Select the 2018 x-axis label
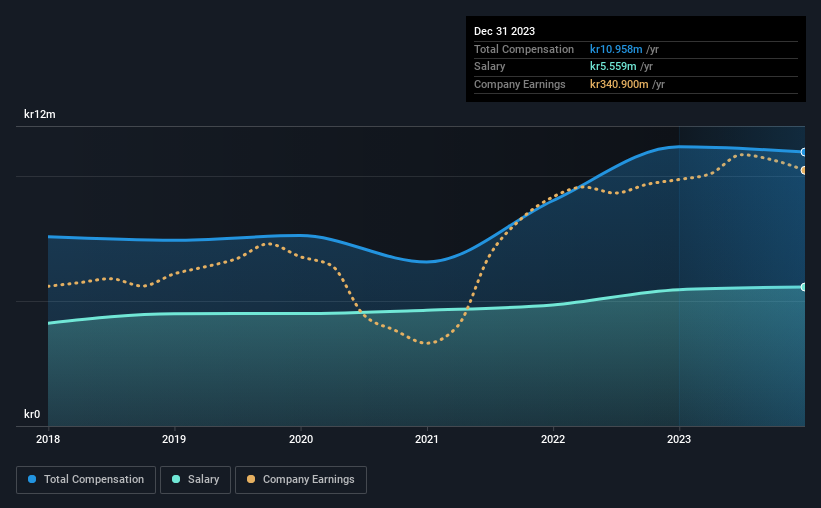The width and height of the screenshot is (821, 508). [48, 439]
